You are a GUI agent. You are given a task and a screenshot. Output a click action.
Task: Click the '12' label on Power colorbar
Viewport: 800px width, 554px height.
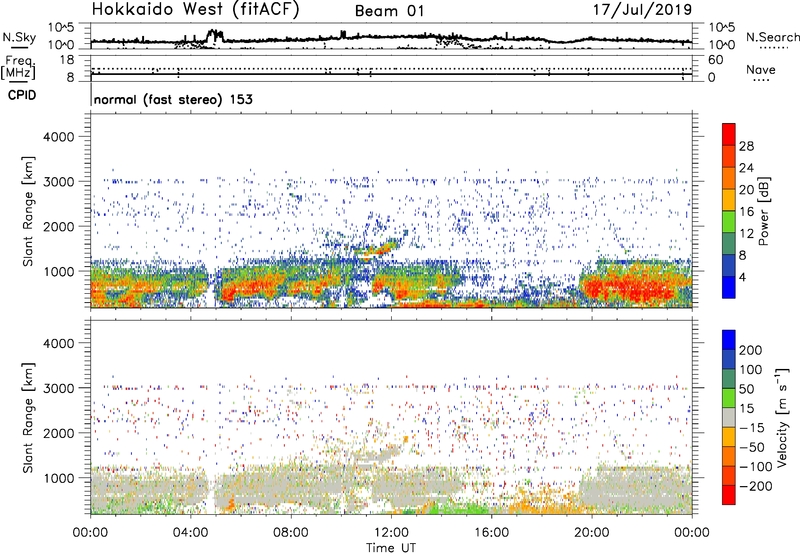click(746, 234)
